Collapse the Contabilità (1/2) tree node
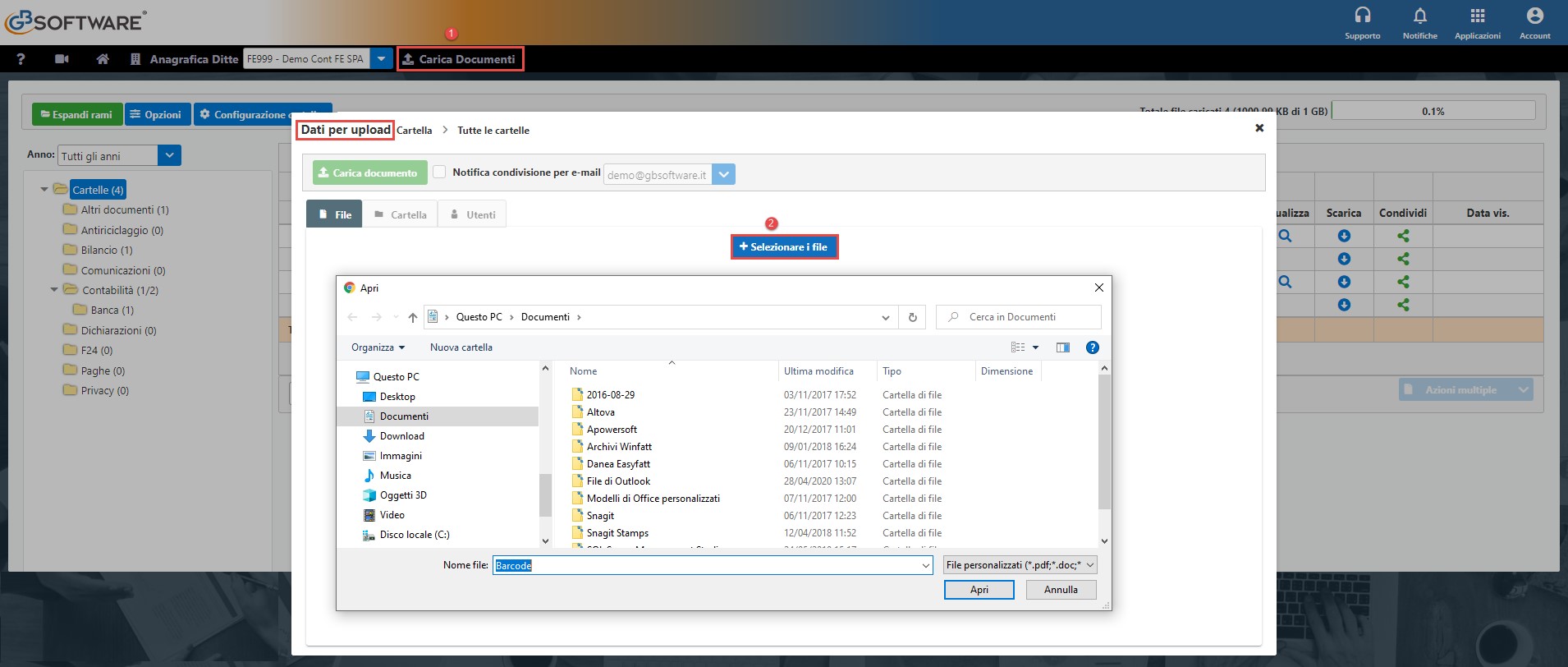This screenshot has width=1568, height=667. click(54, 290)
